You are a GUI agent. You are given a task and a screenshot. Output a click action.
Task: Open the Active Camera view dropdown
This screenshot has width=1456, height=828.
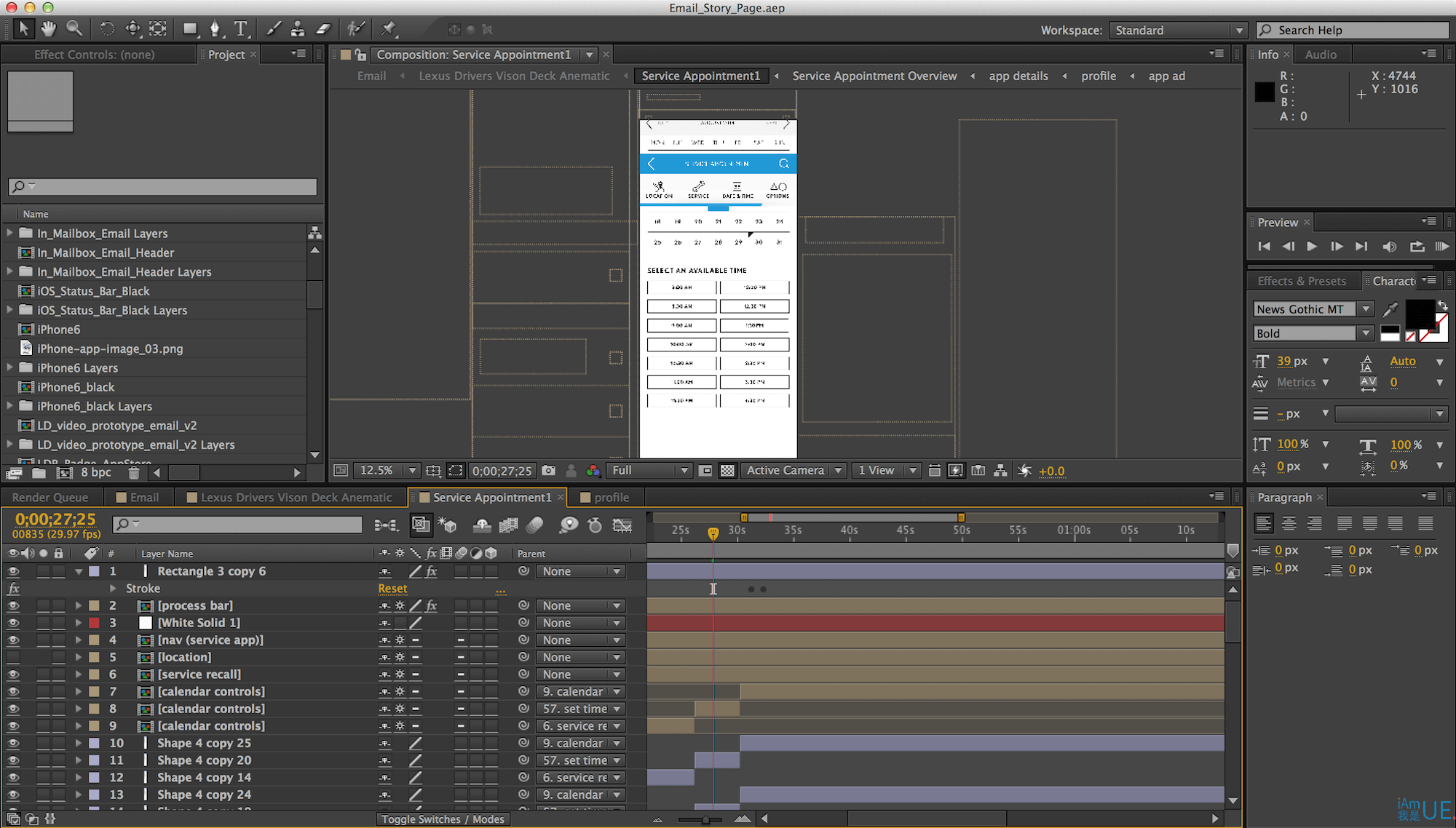pos(794,471)
